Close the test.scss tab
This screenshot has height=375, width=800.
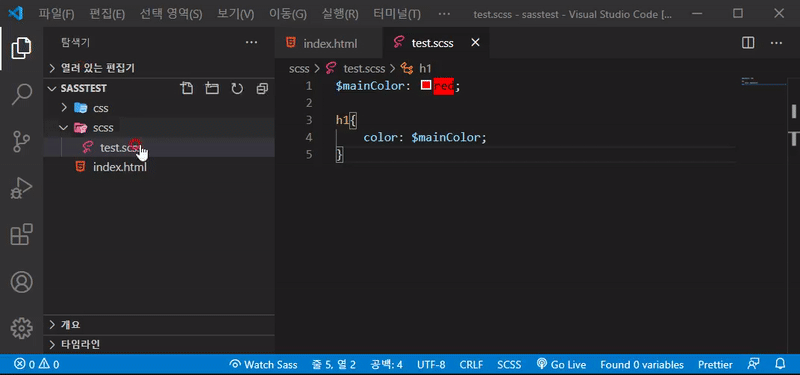(x=475, y=43)
